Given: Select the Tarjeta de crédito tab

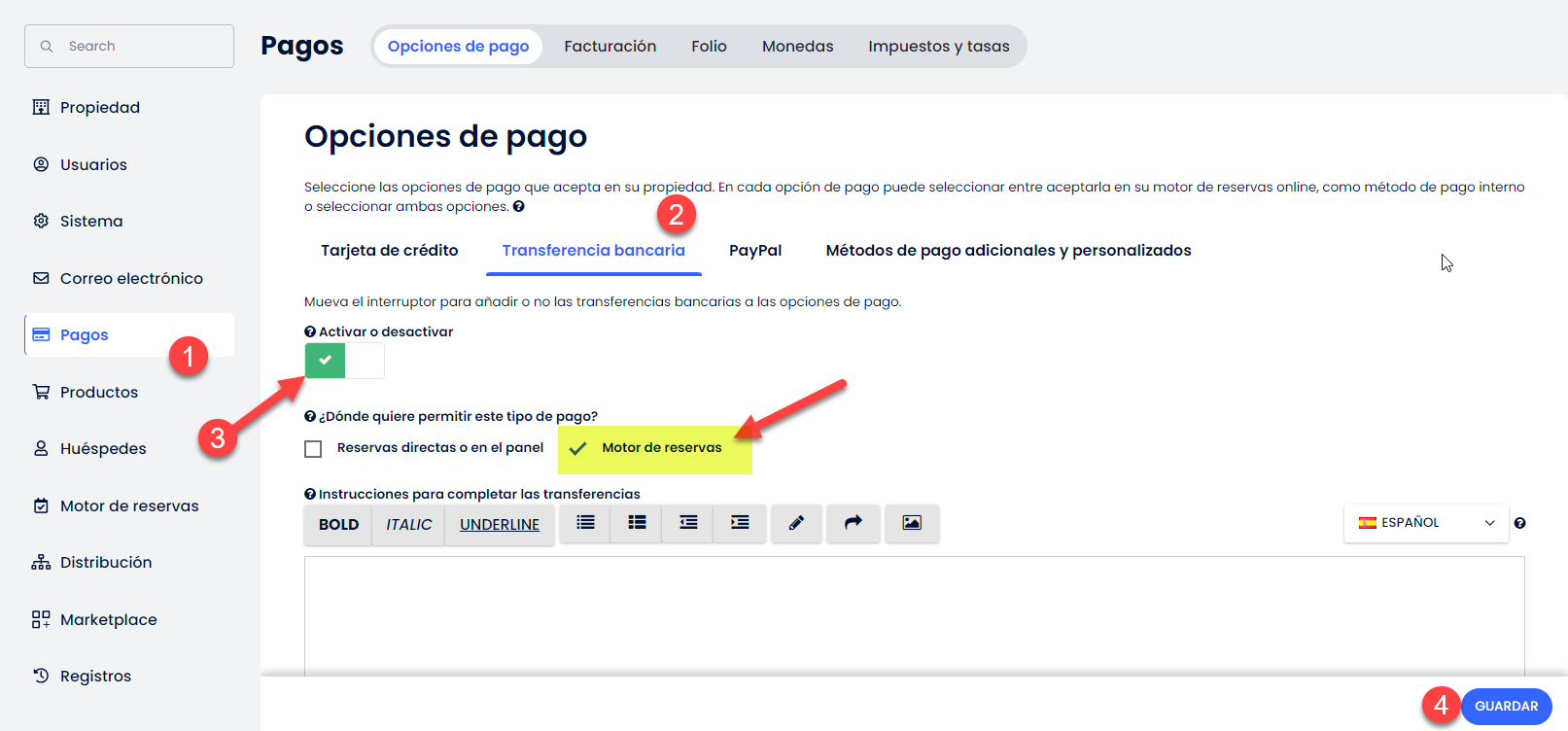Looking at the screenshot, I should click(x=389, y=251).
